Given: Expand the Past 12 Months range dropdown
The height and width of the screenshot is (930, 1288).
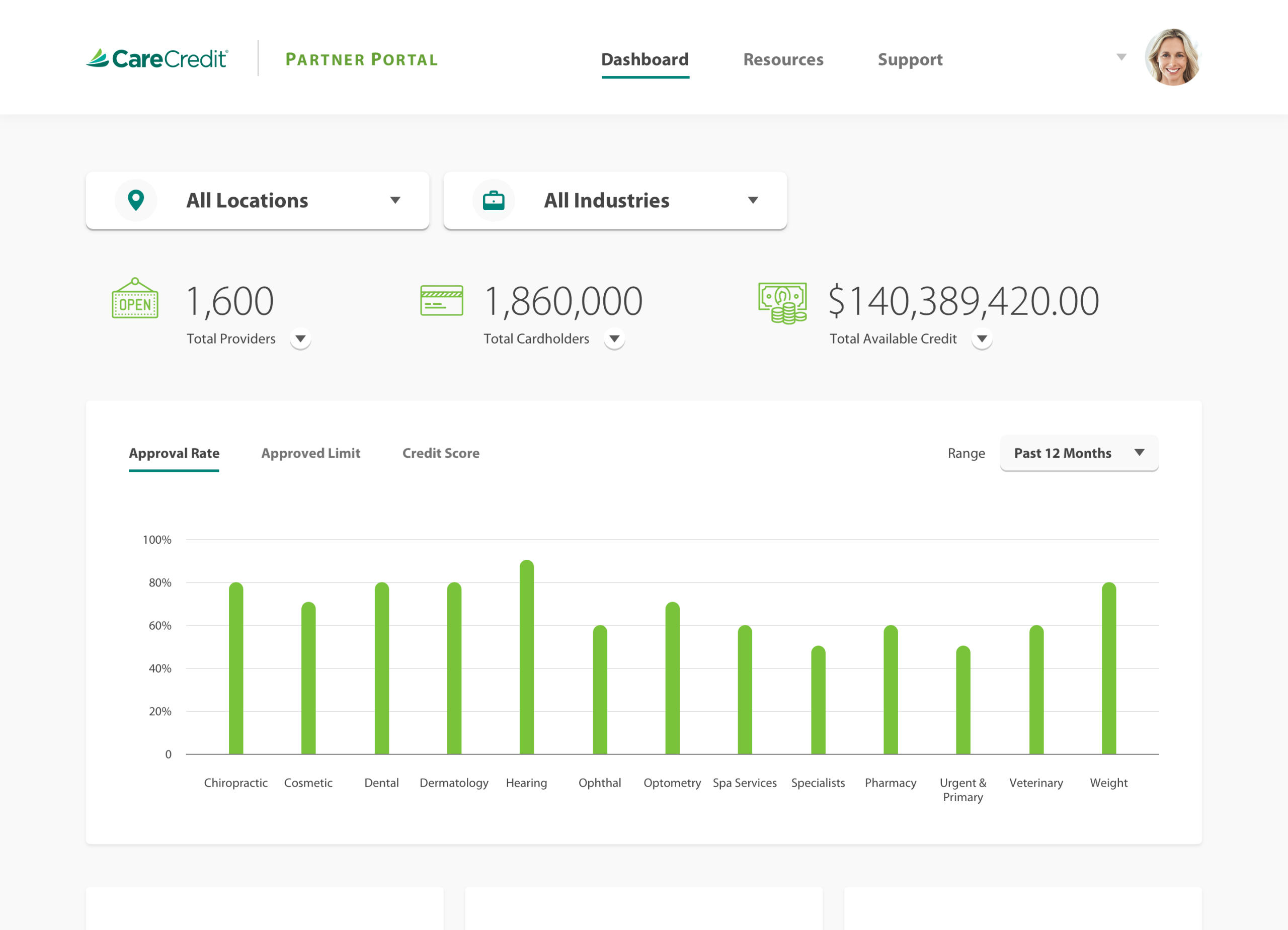Looking at the screenshot, I should [x=1078, y=453].
